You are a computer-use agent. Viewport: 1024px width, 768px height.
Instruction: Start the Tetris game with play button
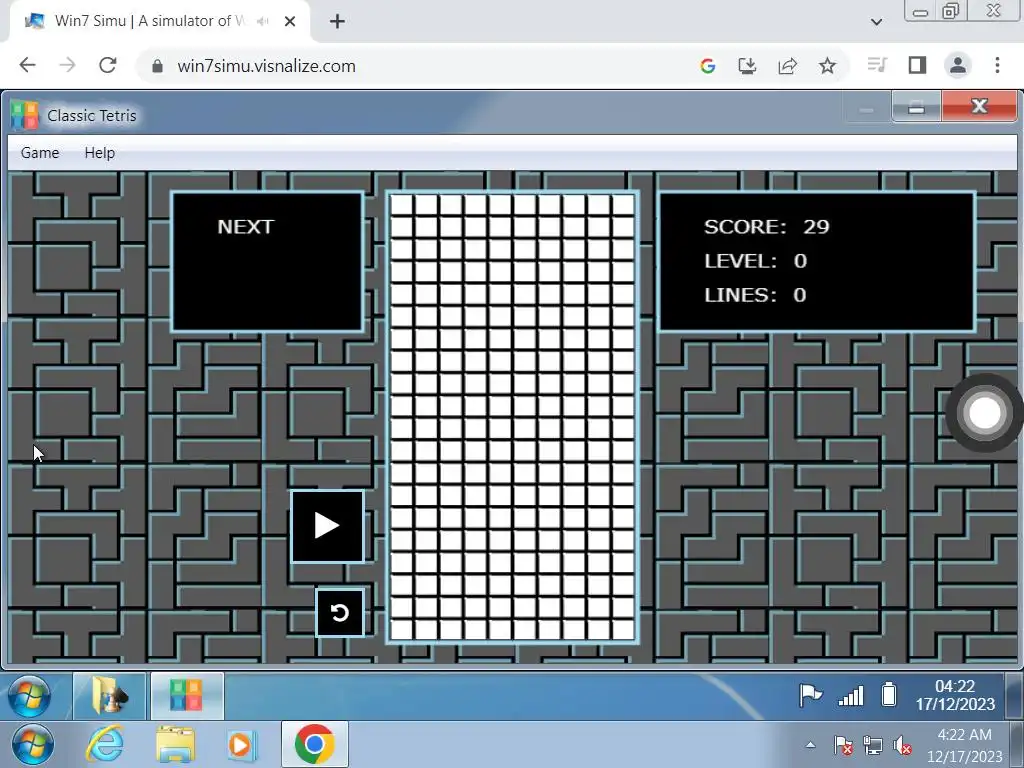(x=327, y=526)
